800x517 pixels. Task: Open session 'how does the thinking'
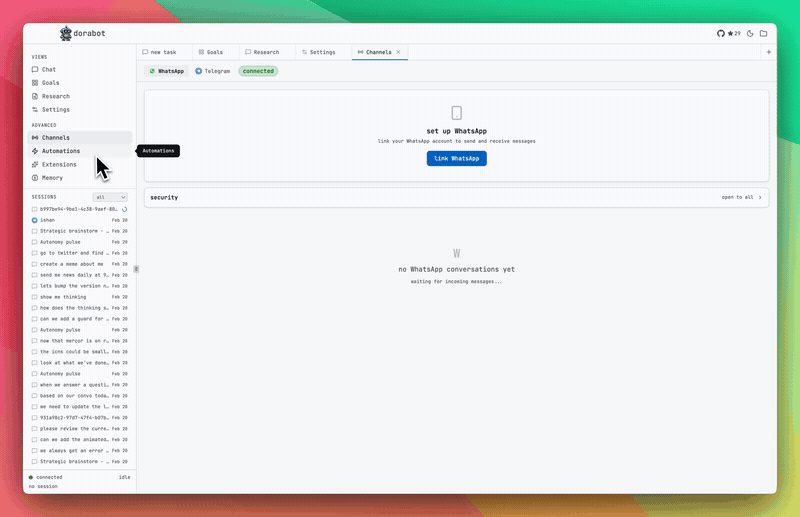80,308
